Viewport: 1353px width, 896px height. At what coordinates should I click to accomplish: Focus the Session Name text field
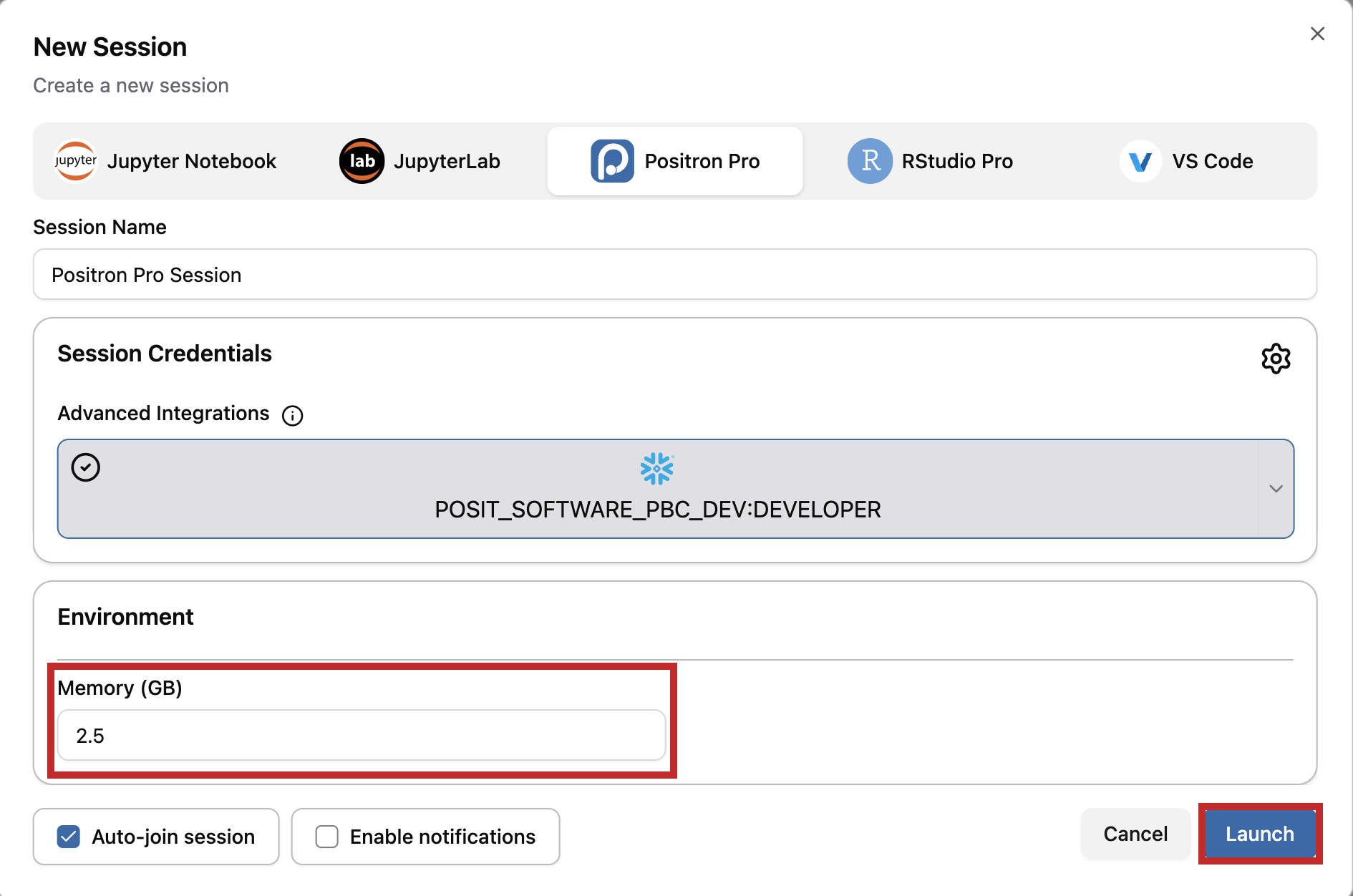(674, 275)
